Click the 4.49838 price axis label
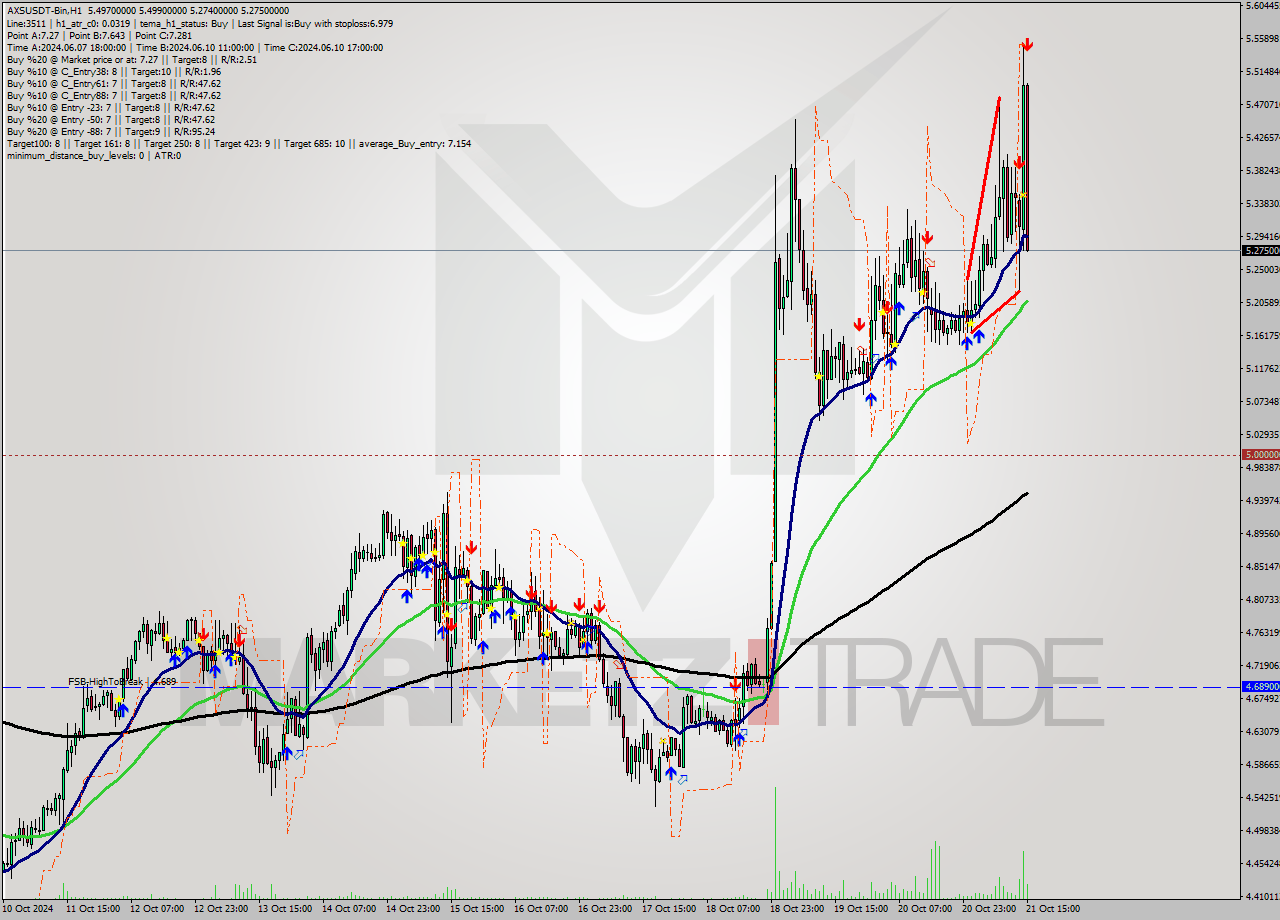The height and width of the screenshot is (920, 1280). [1261, 830]
